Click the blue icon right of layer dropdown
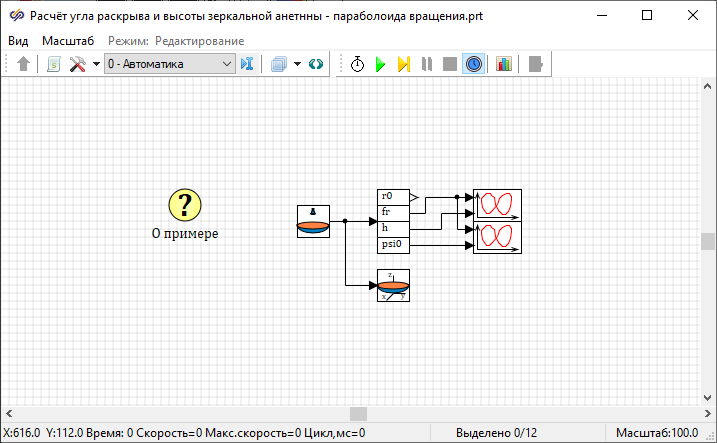Image resolution: width=717 pixels, height=443 pixels. (248, 64)
